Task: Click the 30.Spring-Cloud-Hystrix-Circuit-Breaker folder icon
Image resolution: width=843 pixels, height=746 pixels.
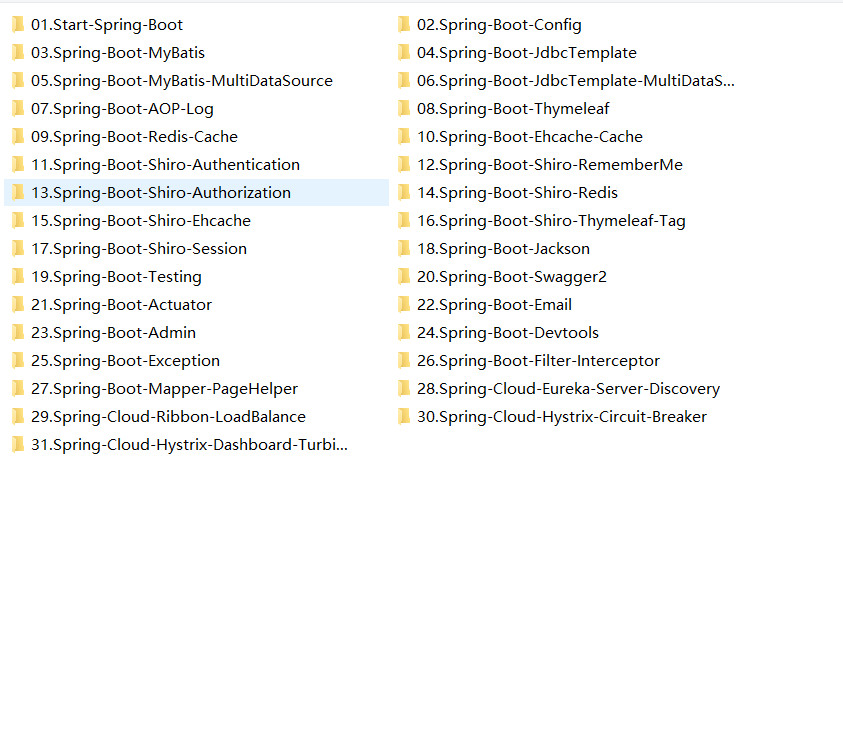Action: 404,416
